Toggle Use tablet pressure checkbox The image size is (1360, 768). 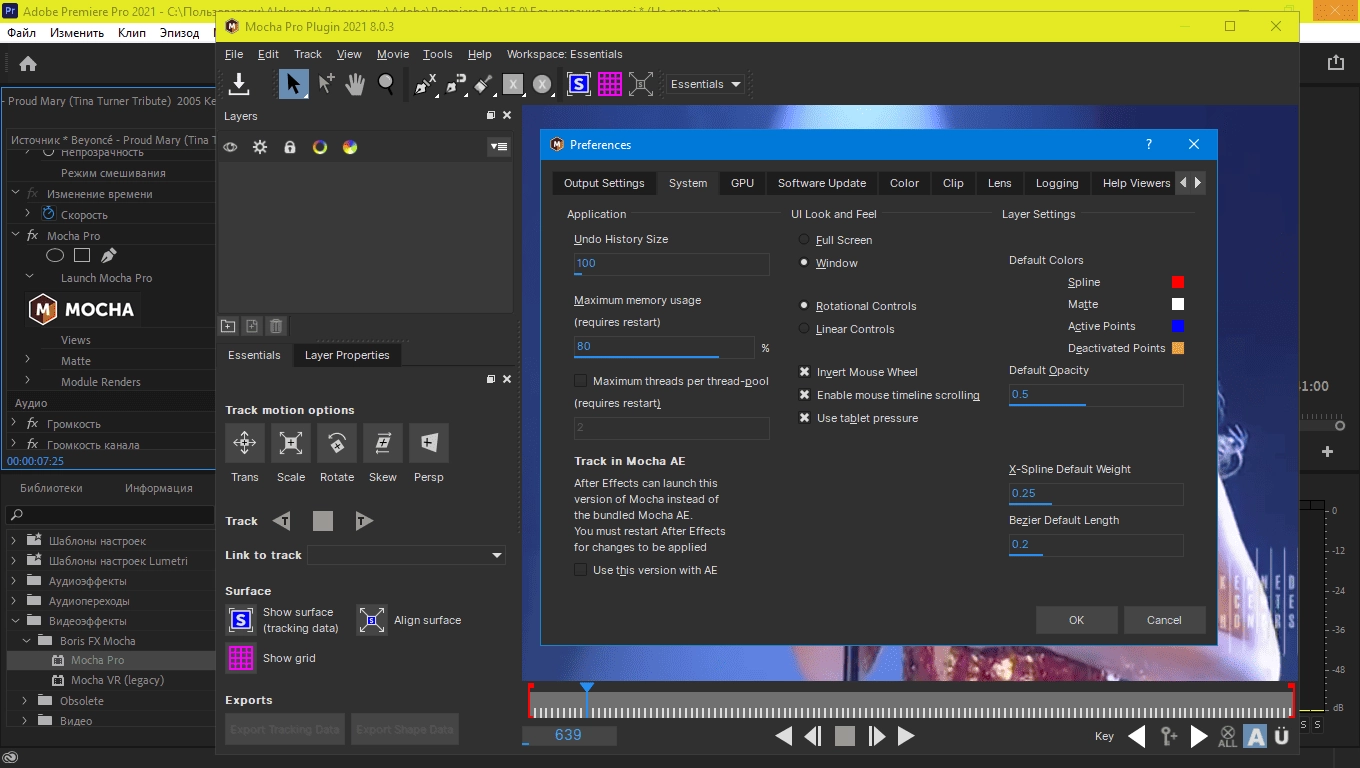pyautogui.click(x=804, y=418)
